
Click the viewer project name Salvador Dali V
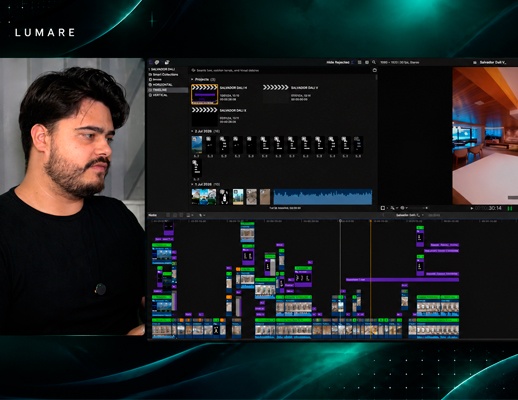pyautogui.click(x=493, y=62)
